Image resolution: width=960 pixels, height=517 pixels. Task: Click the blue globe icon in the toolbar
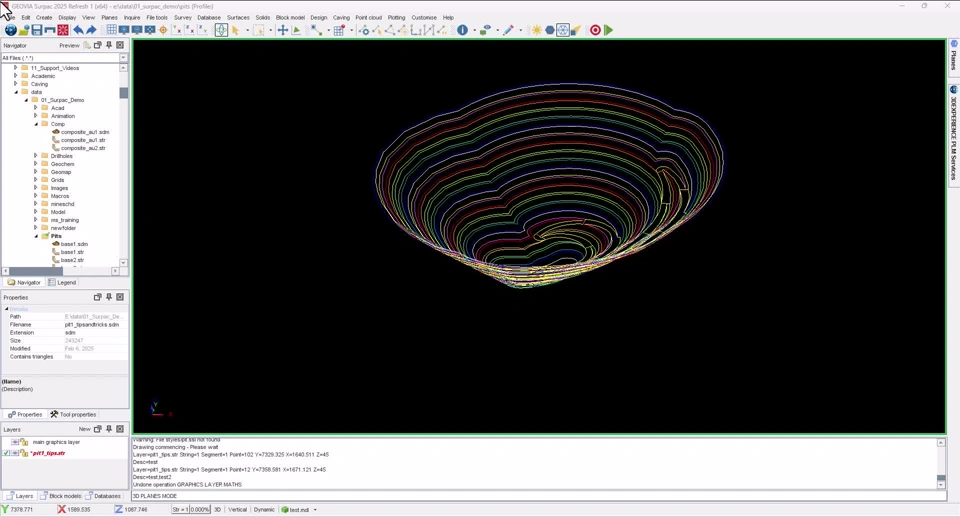[10, 30]
